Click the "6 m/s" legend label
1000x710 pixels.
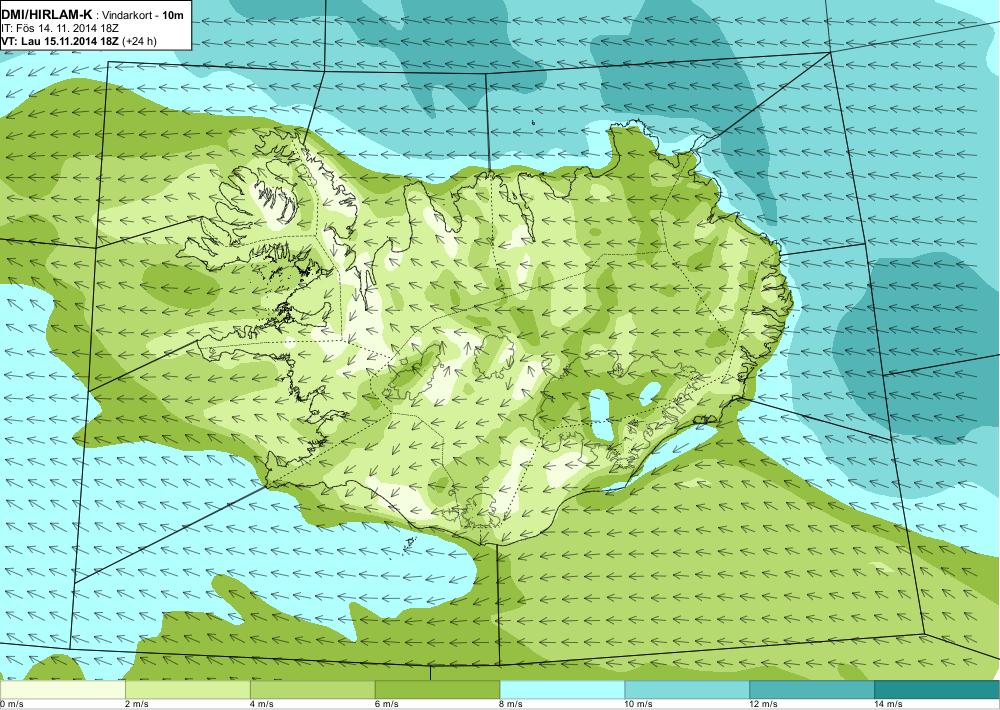coord(387,704)
